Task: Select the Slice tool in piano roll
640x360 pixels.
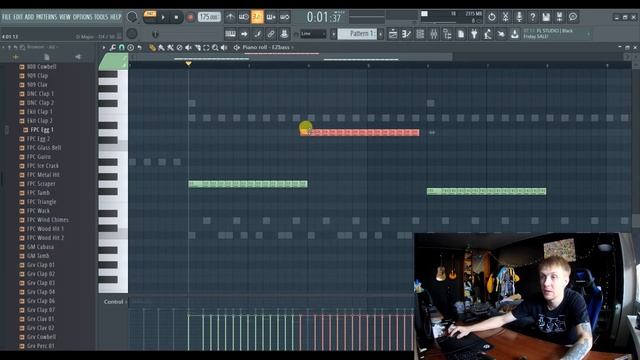Action: coord(198,48)
